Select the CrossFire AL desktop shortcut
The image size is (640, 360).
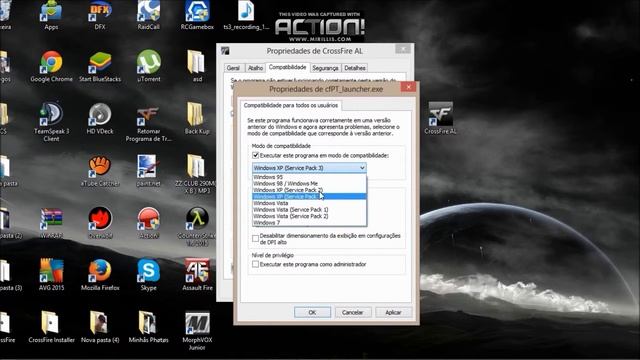440,118
